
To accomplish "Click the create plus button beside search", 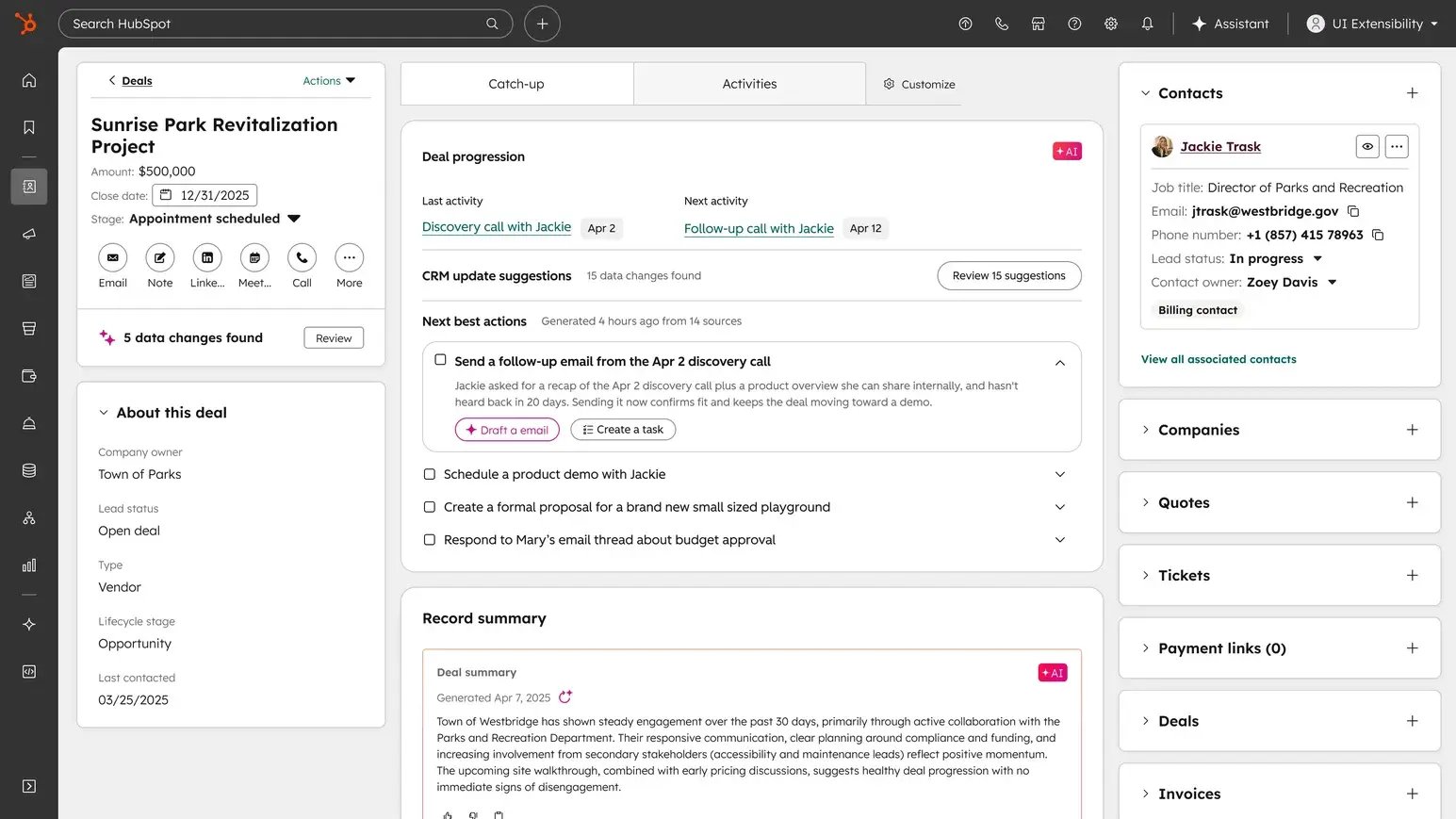I will (x=542, y=24).
